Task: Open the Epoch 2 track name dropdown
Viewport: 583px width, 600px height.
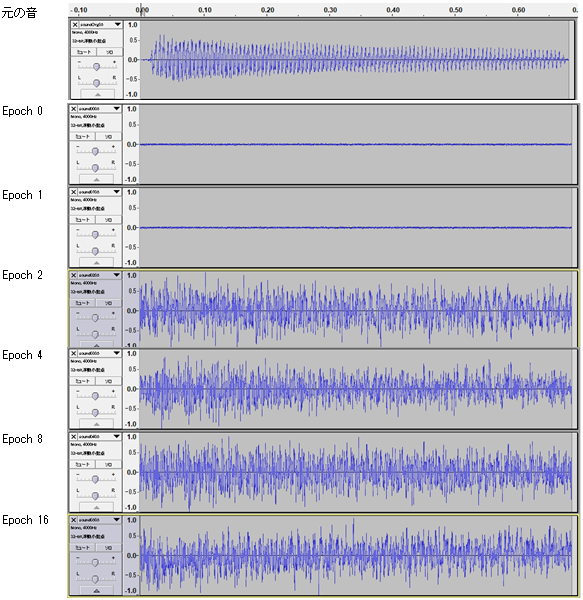Action: tap(100, 276)
